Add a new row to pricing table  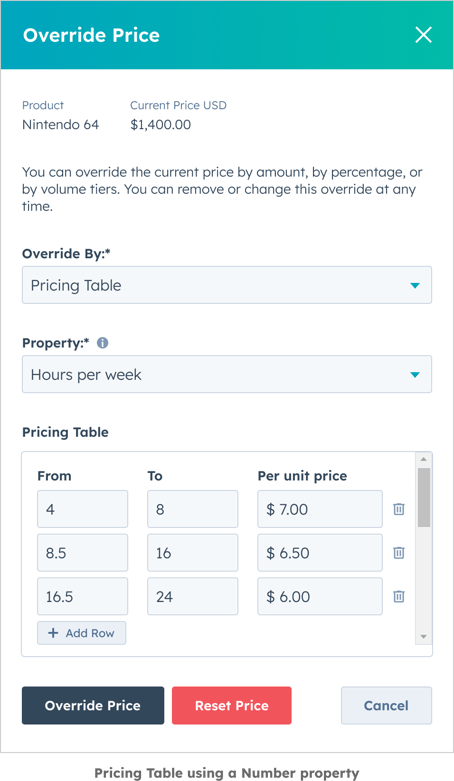pos(82,633)
